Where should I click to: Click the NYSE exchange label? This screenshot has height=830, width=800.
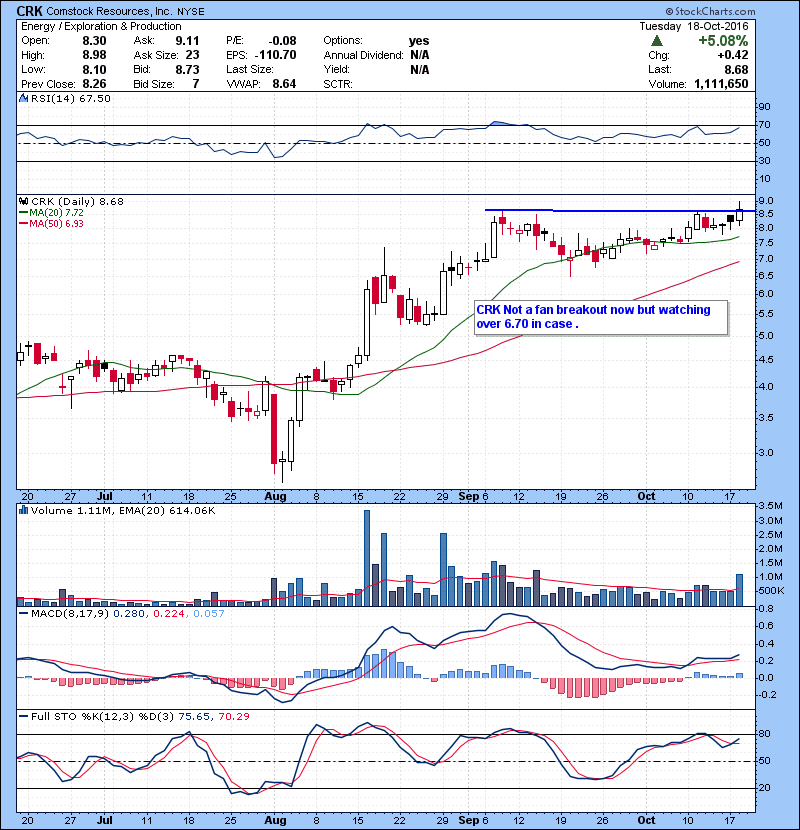191,12
